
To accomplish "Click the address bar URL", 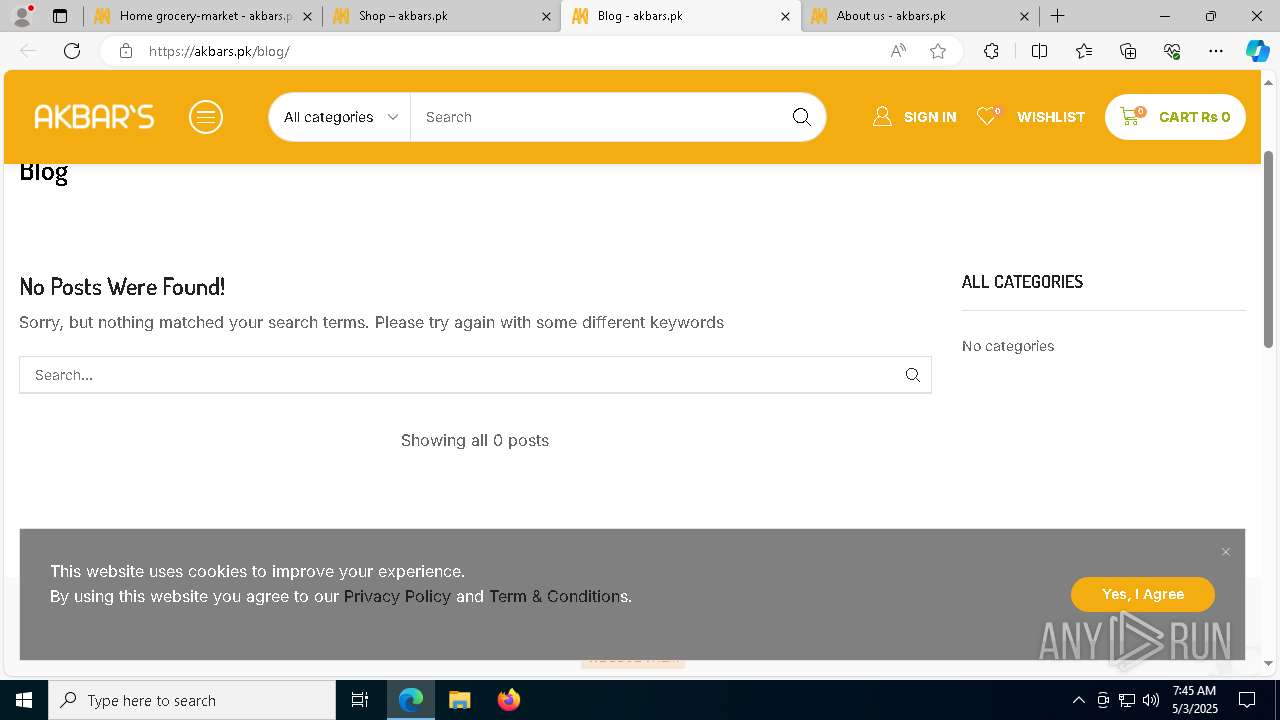I will [x=219, y=51].
